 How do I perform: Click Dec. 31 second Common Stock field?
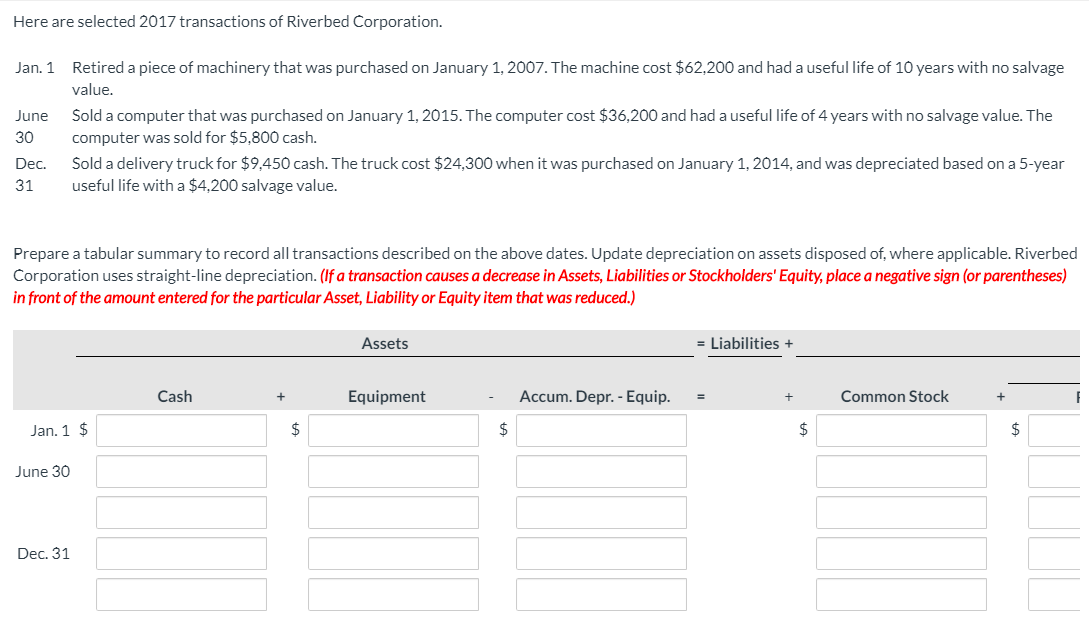[901, 594]
